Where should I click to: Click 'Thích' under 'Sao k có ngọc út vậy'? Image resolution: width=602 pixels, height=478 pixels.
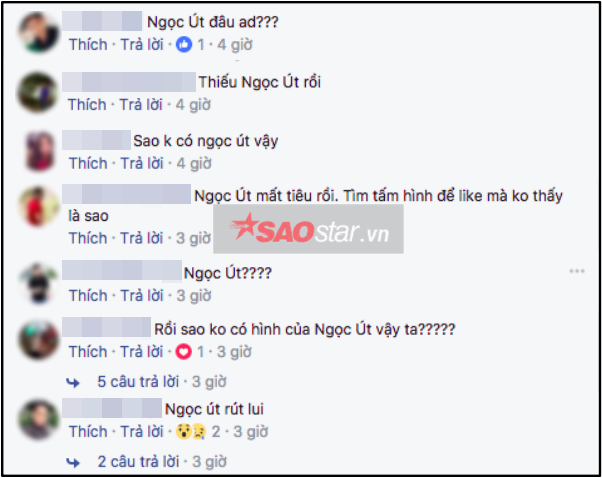click(88, 164)
